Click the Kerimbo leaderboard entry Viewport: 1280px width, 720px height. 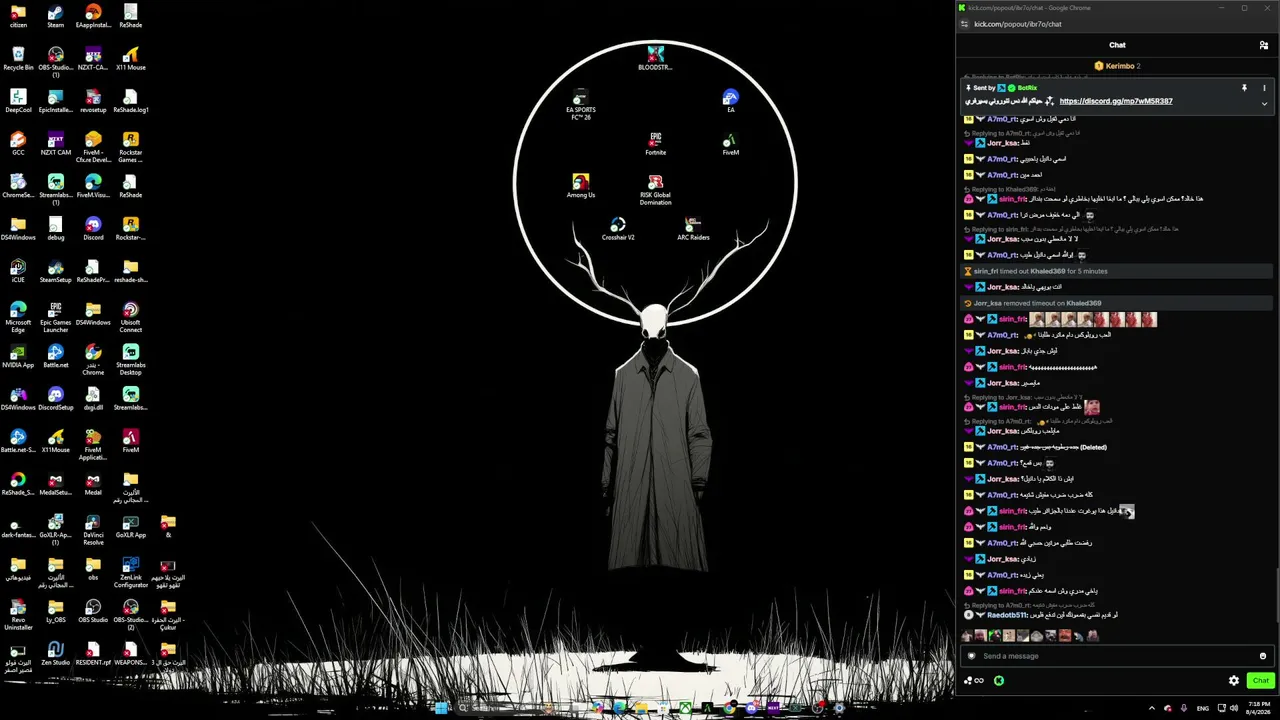(1117, 66)
